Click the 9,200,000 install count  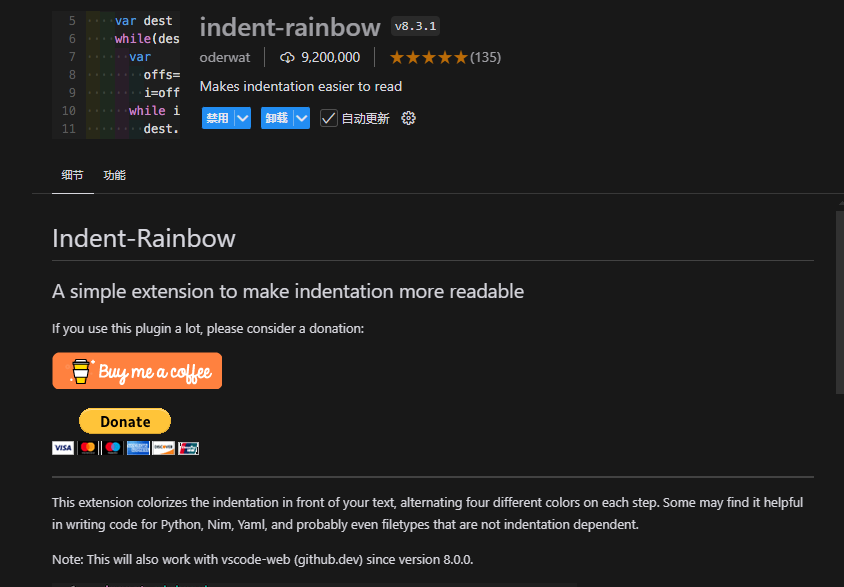click(330, 58)
